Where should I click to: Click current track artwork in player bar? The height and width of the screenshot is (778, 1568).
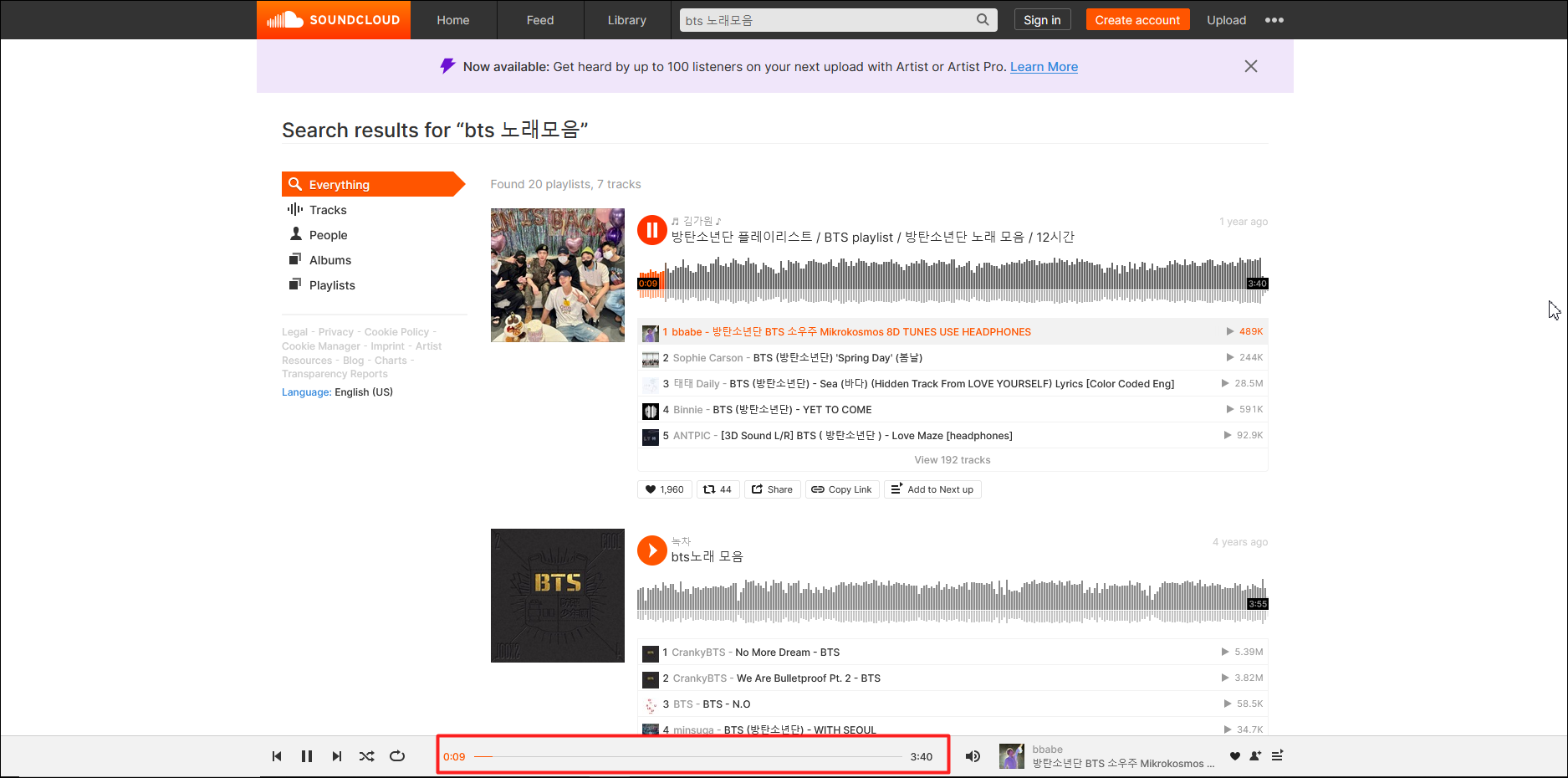1012,756
